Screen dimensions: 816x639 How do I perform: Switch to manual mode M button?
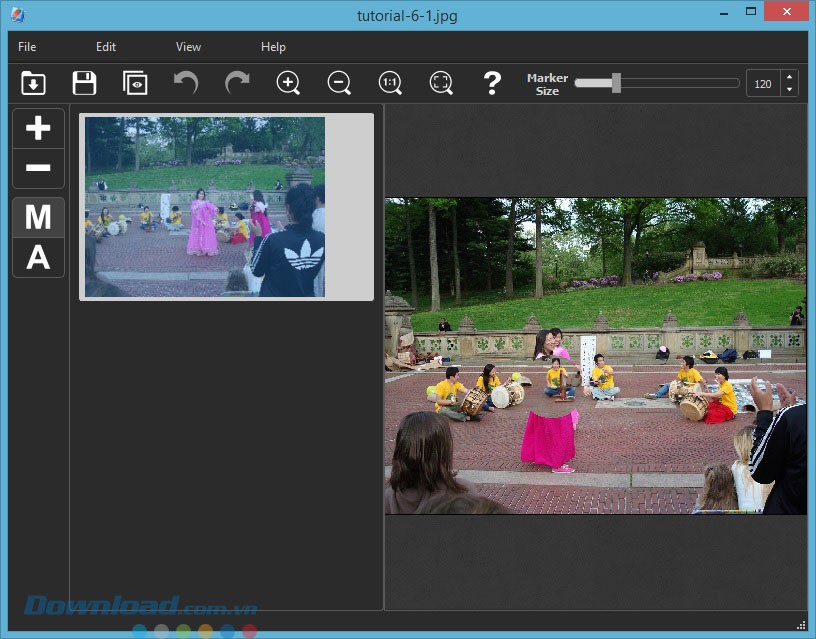(38, 217)
